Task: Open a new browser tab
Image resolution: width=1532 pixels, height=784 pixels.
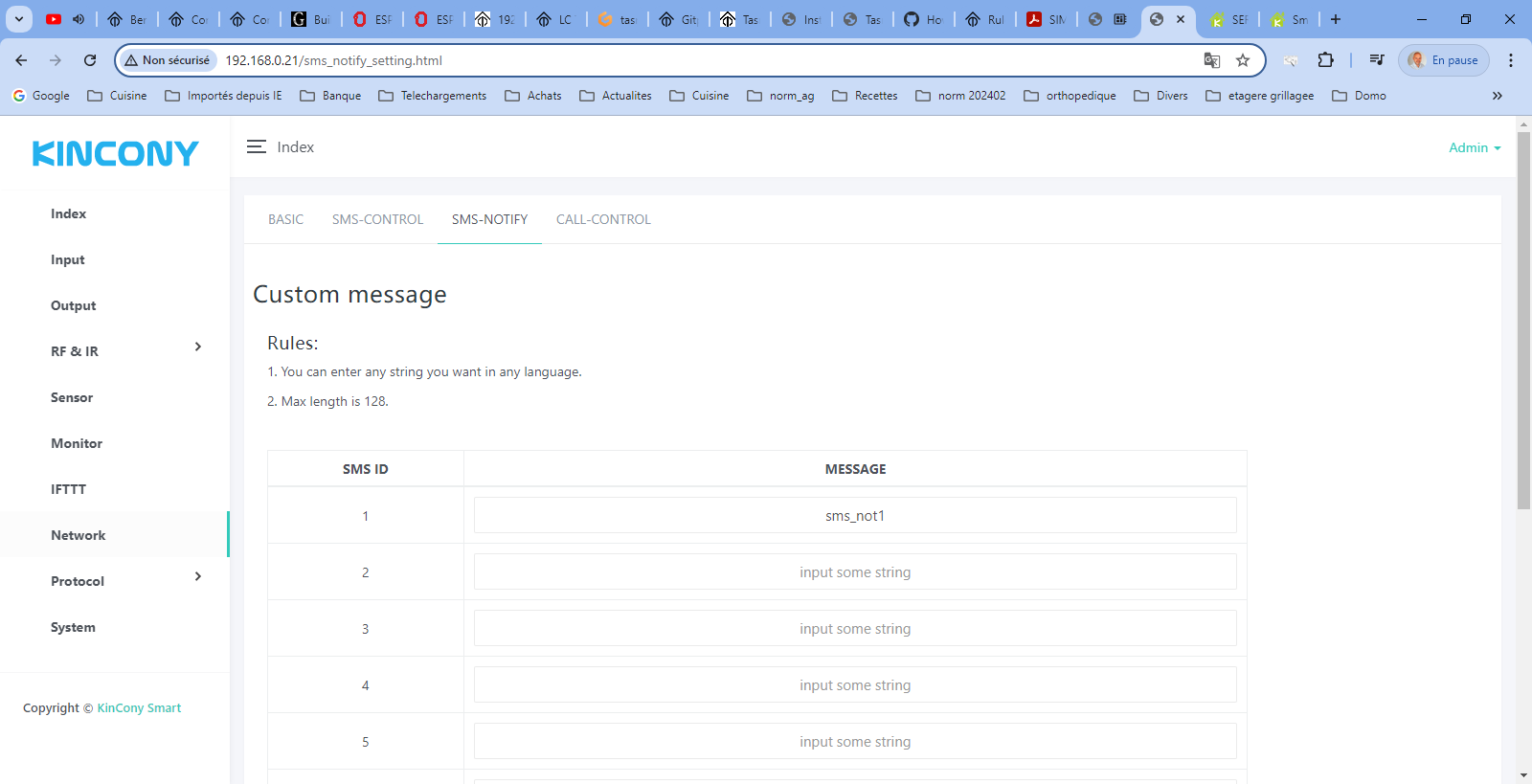Action: coord(1336,19)
